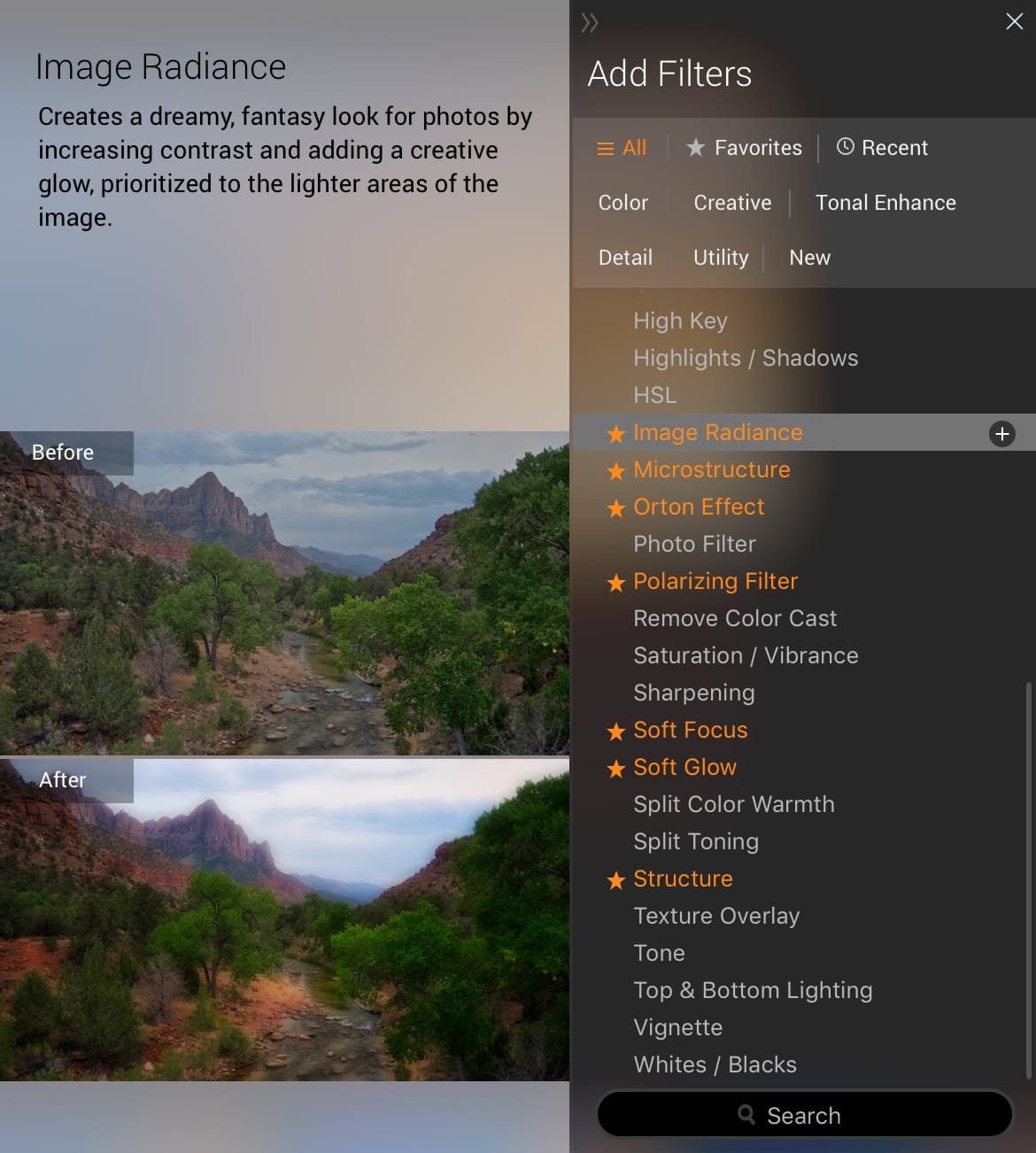The image size is (1036, 1153).
Task: Click the Search field at the bottom
Action: coord(804,1115)
